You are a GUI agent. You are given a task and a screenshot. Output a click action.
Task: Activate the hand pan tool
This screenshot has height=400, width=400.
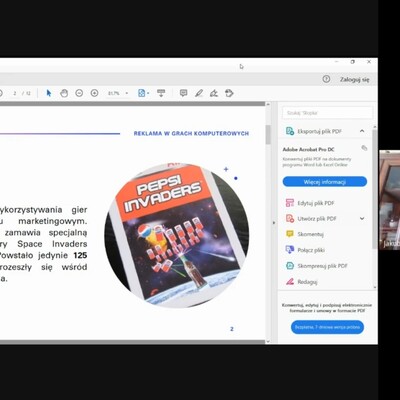pos(64,93)
